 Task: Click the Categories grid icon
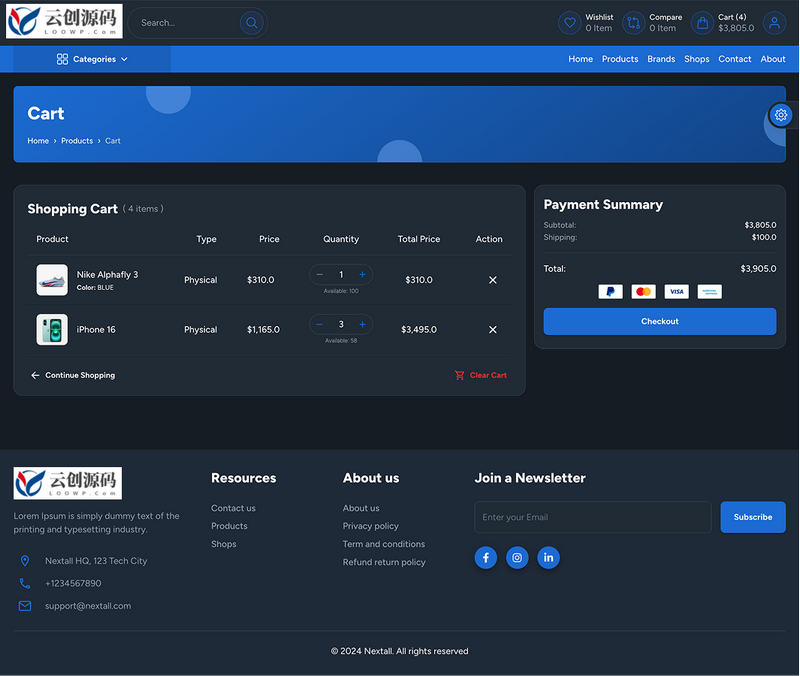[62, 59]
